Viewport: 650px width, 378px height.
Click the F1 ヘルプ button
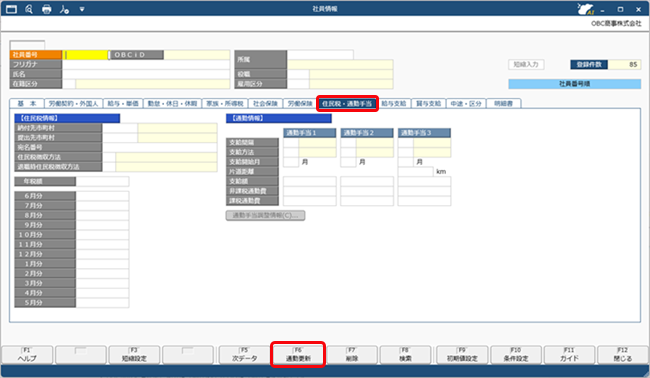click(x=27, y=355)
